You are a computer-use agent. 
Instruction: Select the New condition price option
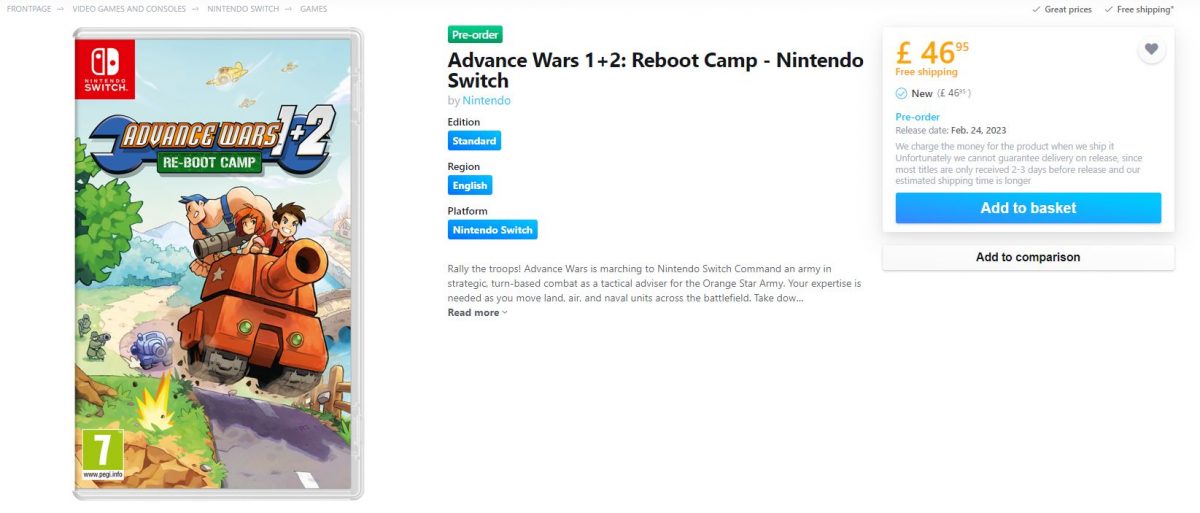pyautogui.click(x=933, y=93)
